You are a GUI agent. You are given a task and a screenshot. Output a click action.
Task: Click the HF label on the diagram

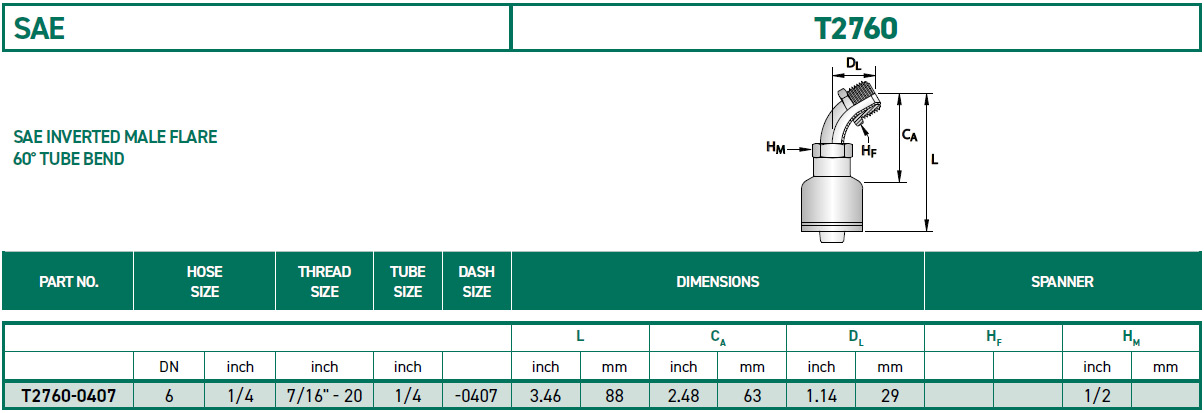869,151
